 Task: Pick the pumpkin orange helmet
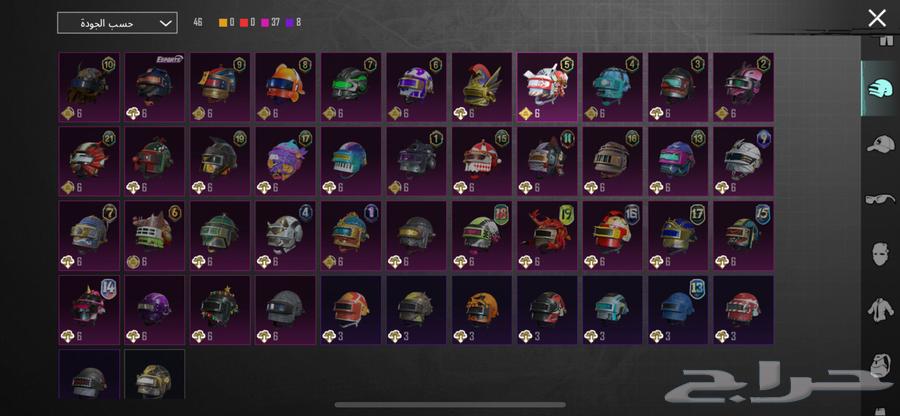coord(482,310)
